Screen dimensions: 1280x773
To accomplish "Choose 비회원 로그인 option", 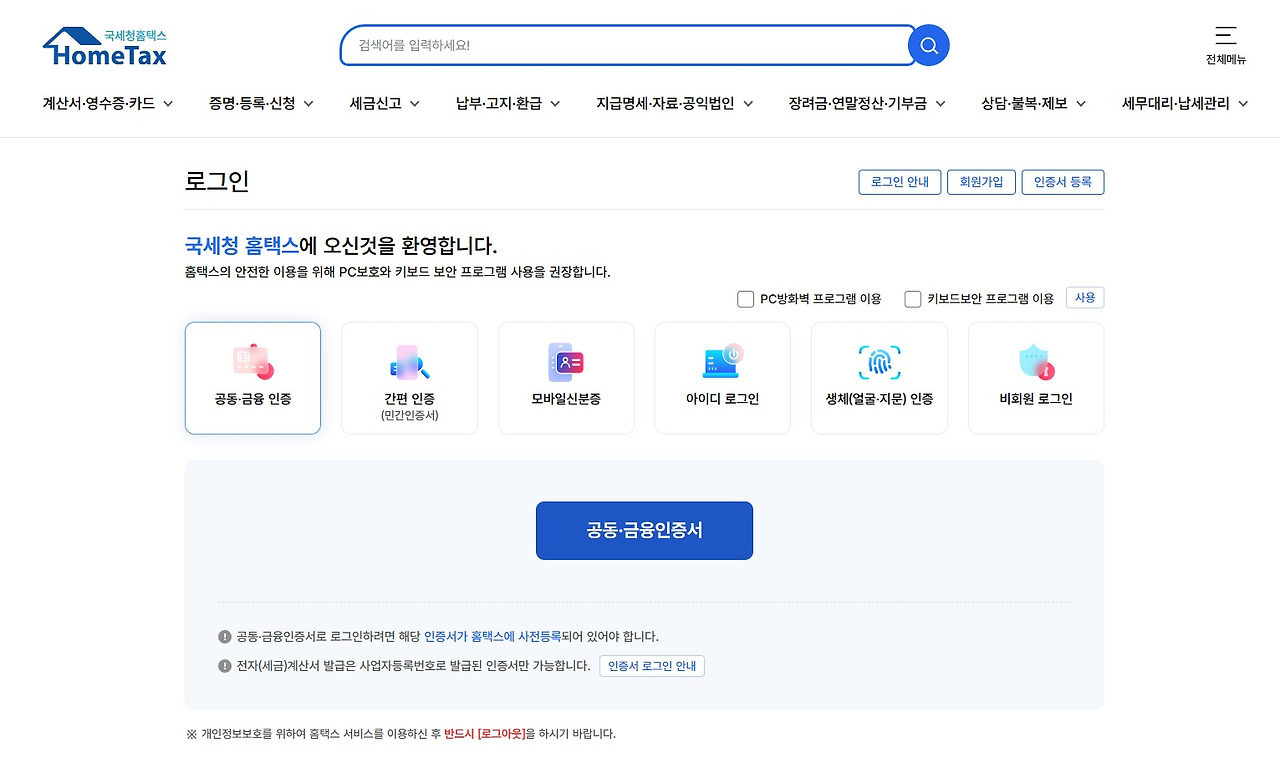I will click(x=1035, y=378).
